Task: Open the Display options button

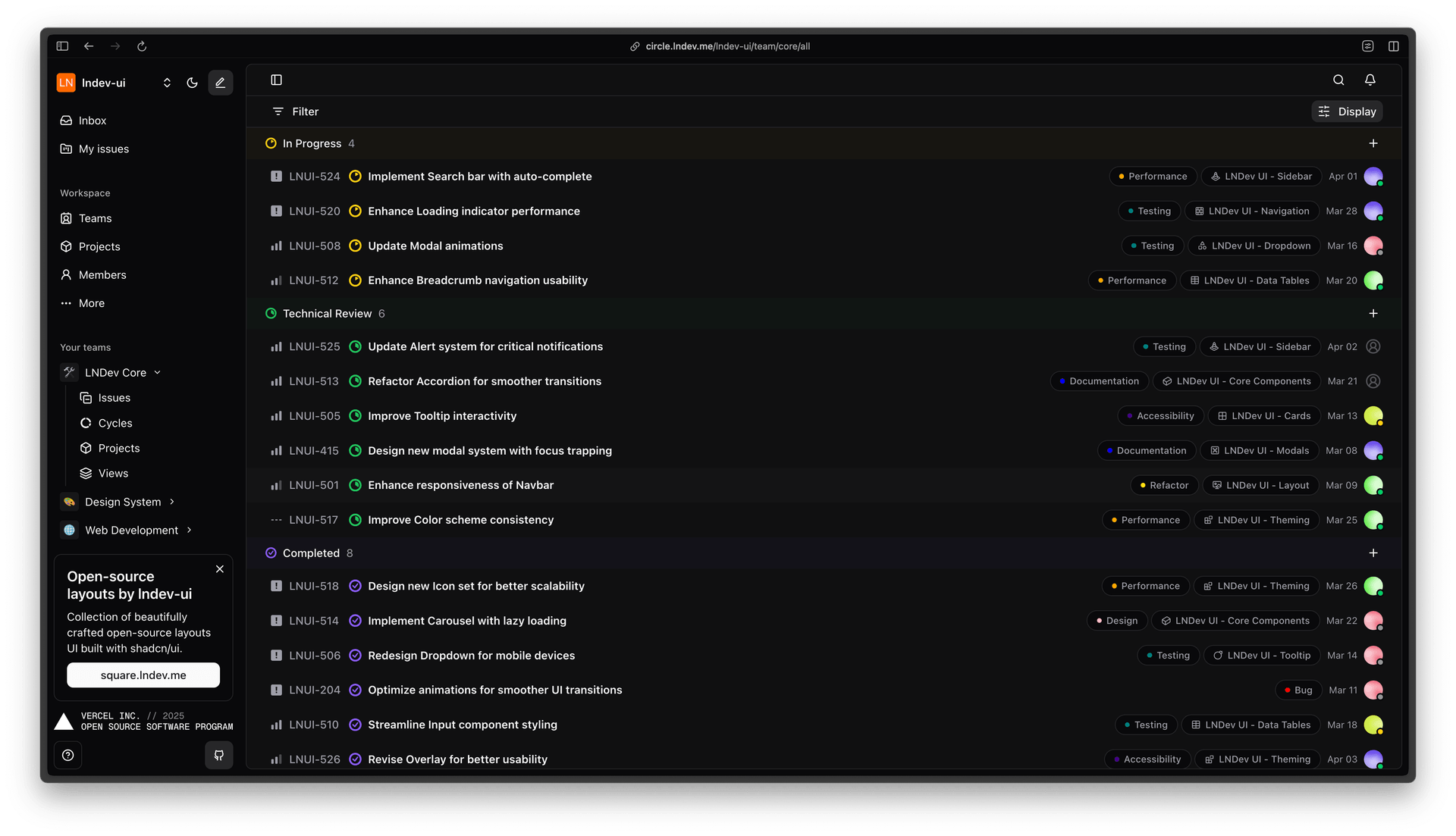Action: coord(1348,111)
